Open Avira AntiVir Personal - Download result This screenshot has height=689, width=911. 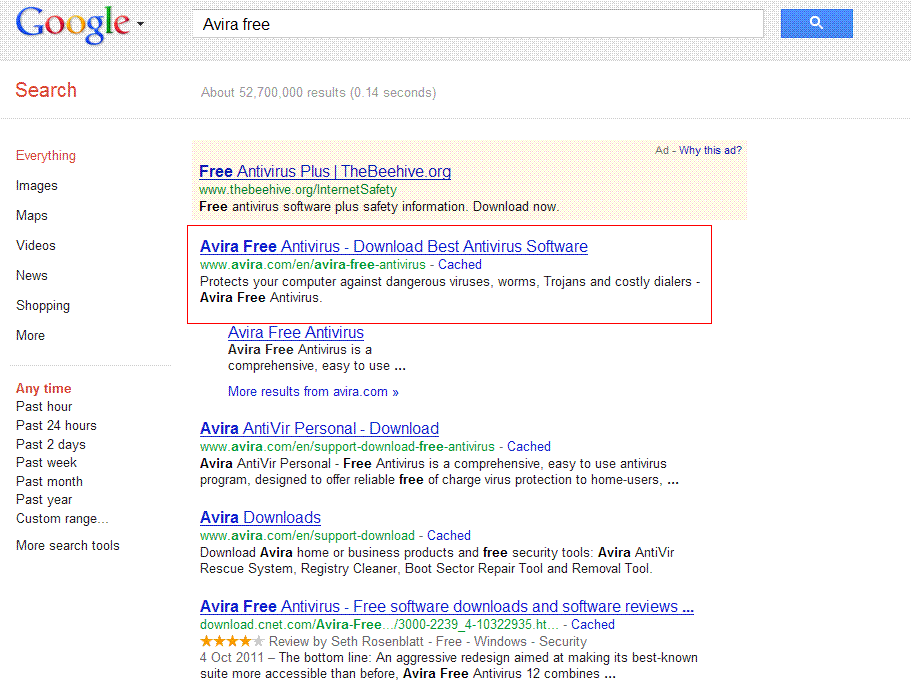319,428
